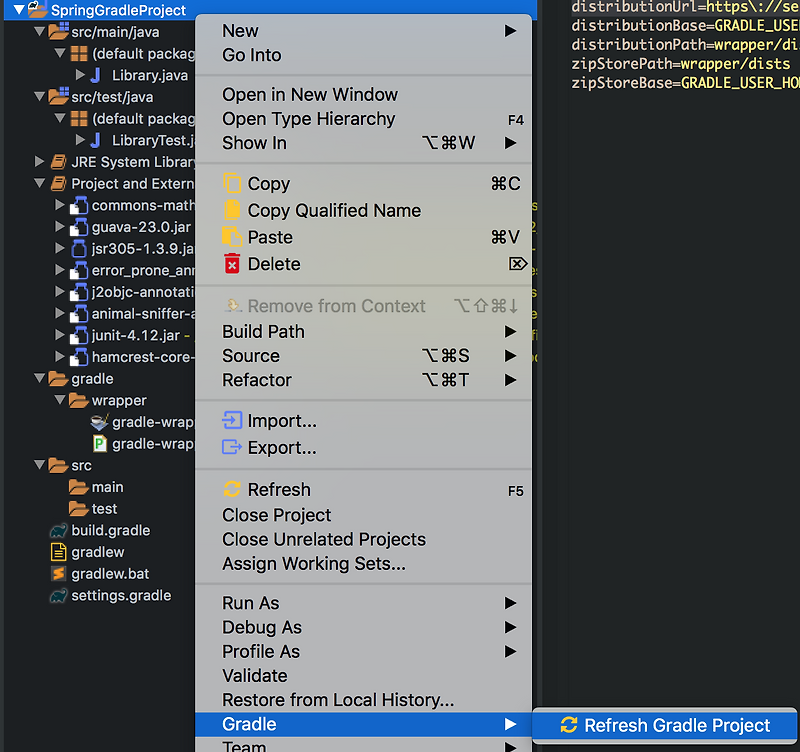The height and width of the screenshot is (752, 800).
Task: Click the Paste clipboard icon
Action: 234,237
